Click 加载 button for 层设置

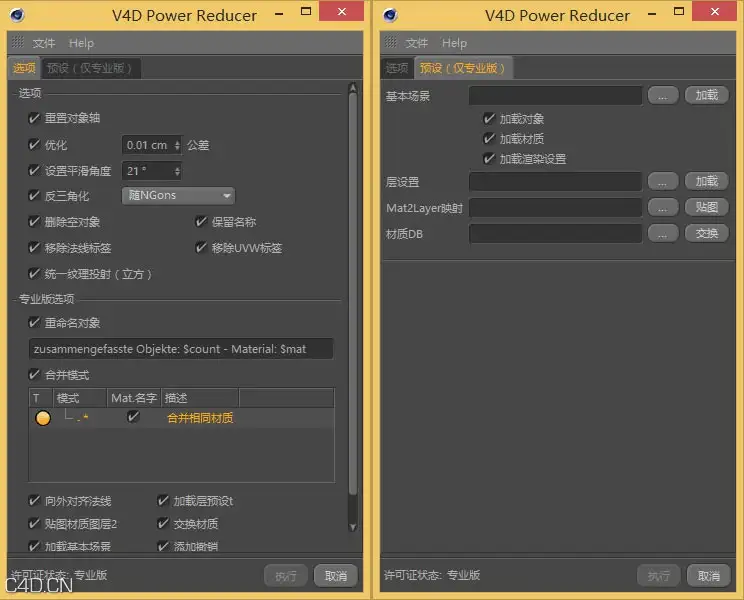coord(707,181)
